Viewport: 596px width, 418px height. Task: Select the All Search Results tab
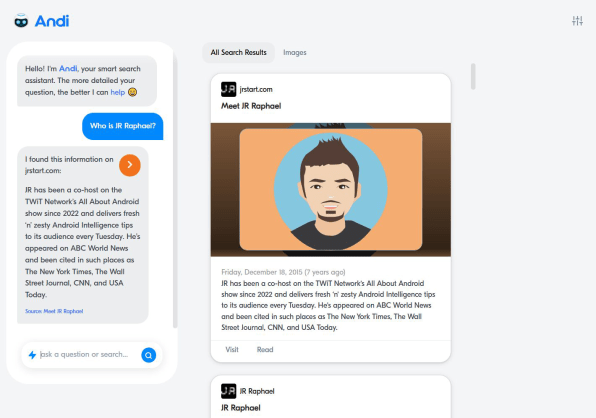click(239, 52)
